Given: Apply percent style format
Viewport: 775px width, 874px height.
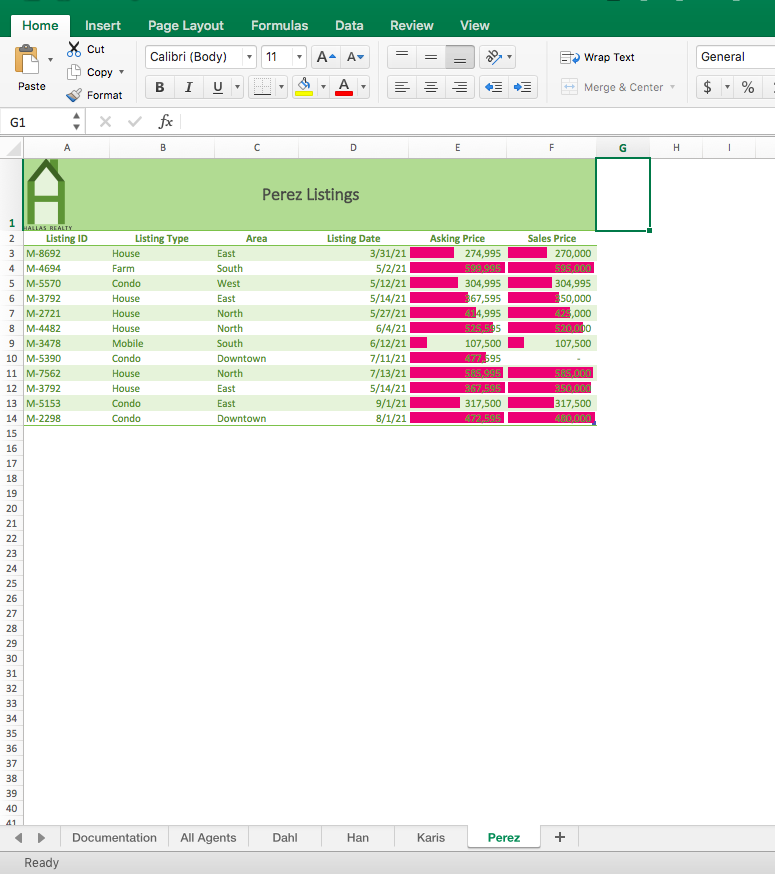Looking at the screenshot, I should click(748, 87).
